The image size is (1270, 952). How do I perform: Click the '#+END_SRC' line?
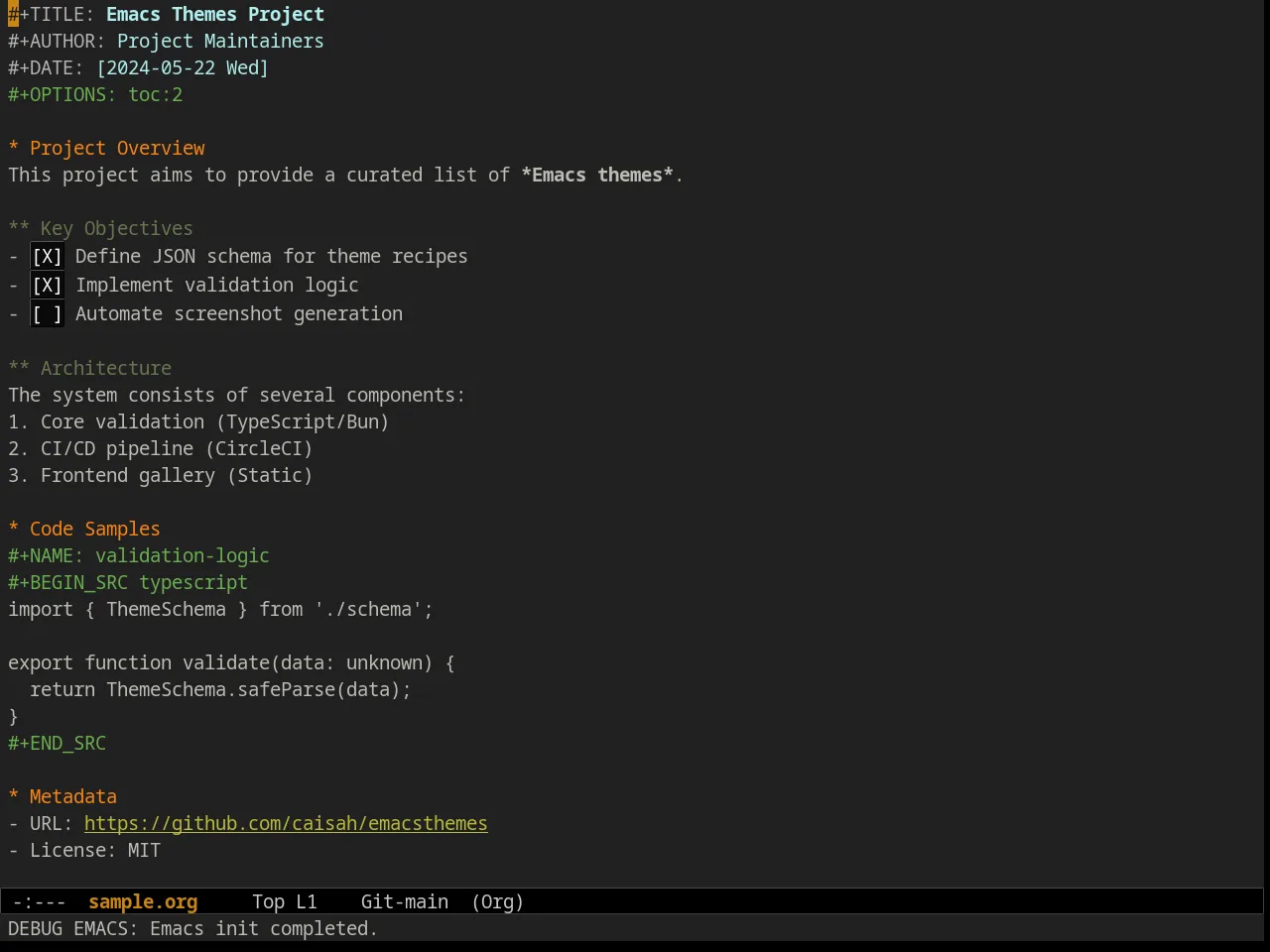57,743
